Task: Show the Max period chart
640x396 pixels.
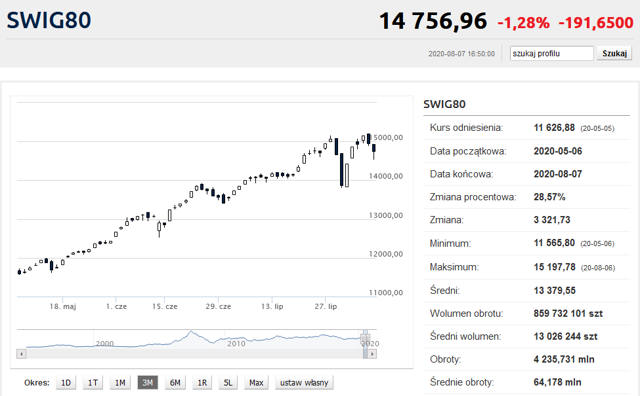Action: coord(256,383)
